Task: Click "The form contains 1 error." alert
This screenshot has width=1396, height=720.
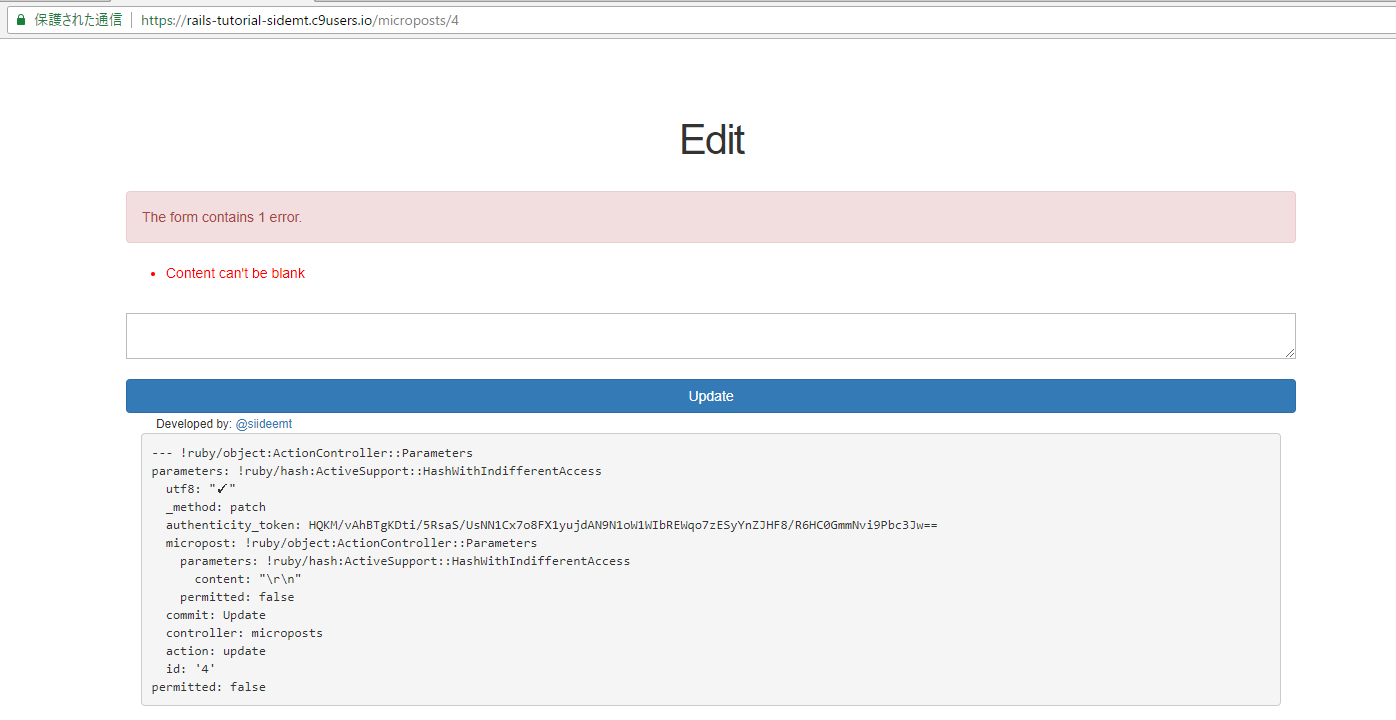Action: [711, 217]
